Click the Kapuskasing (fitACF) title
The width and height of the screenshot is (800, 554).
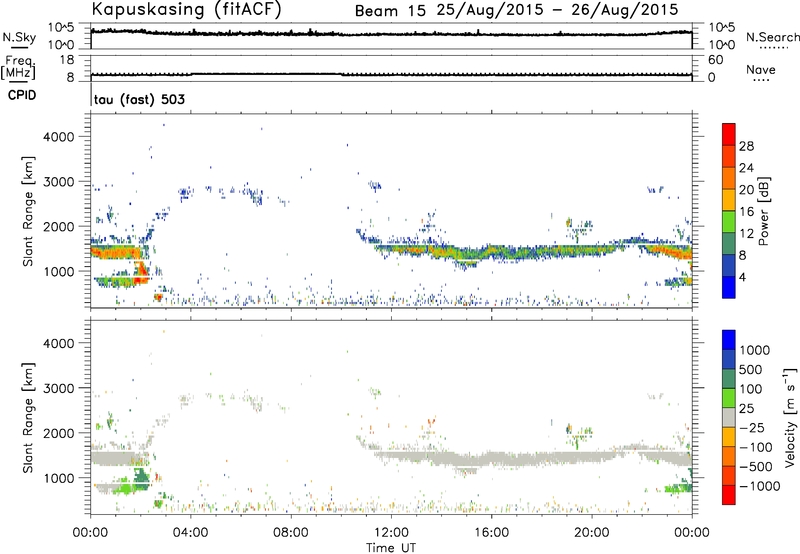coord(186,9)
